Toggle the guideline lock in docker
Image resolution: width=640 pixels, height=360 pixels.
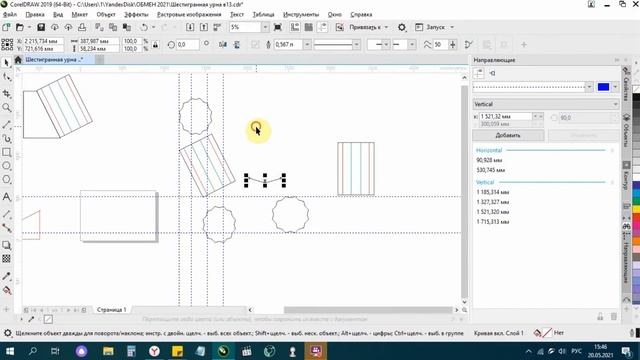[600, 316]
